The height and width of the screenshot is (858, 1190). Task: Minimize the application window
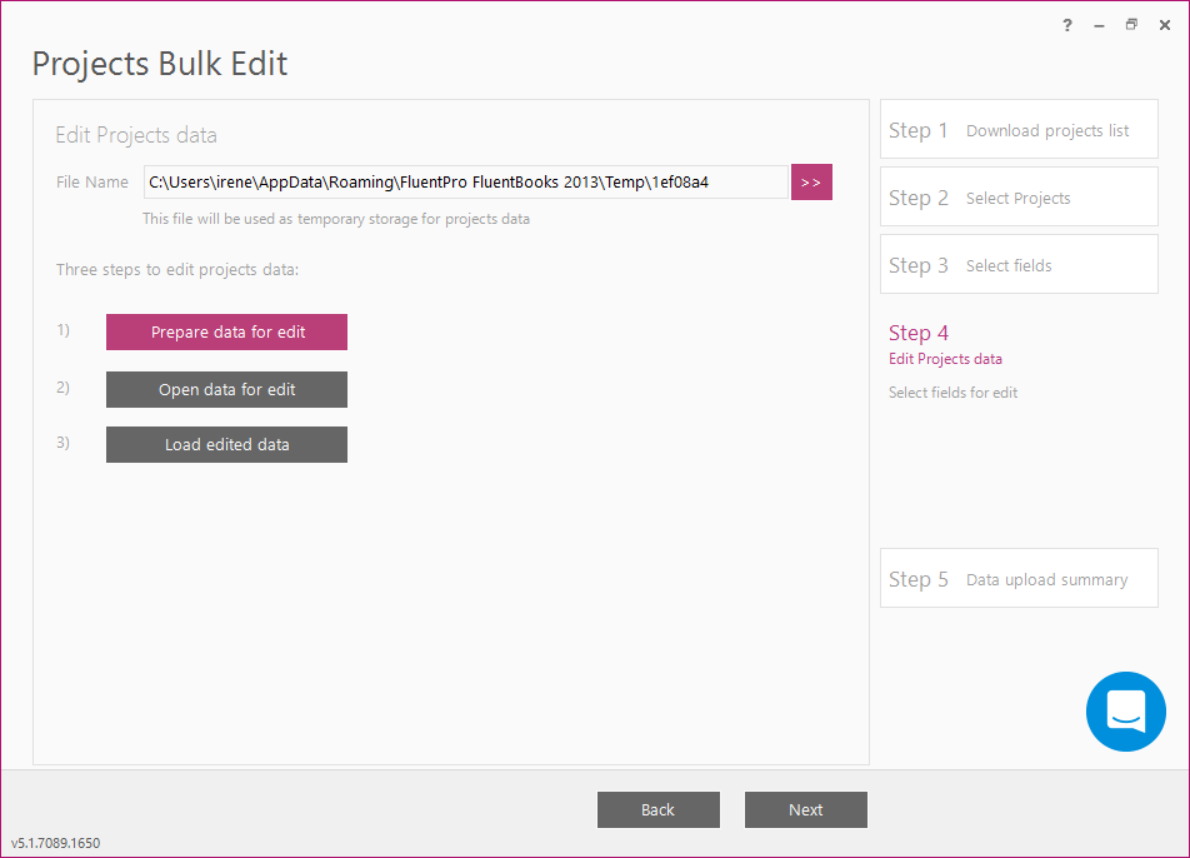(x=1099, y=25)
